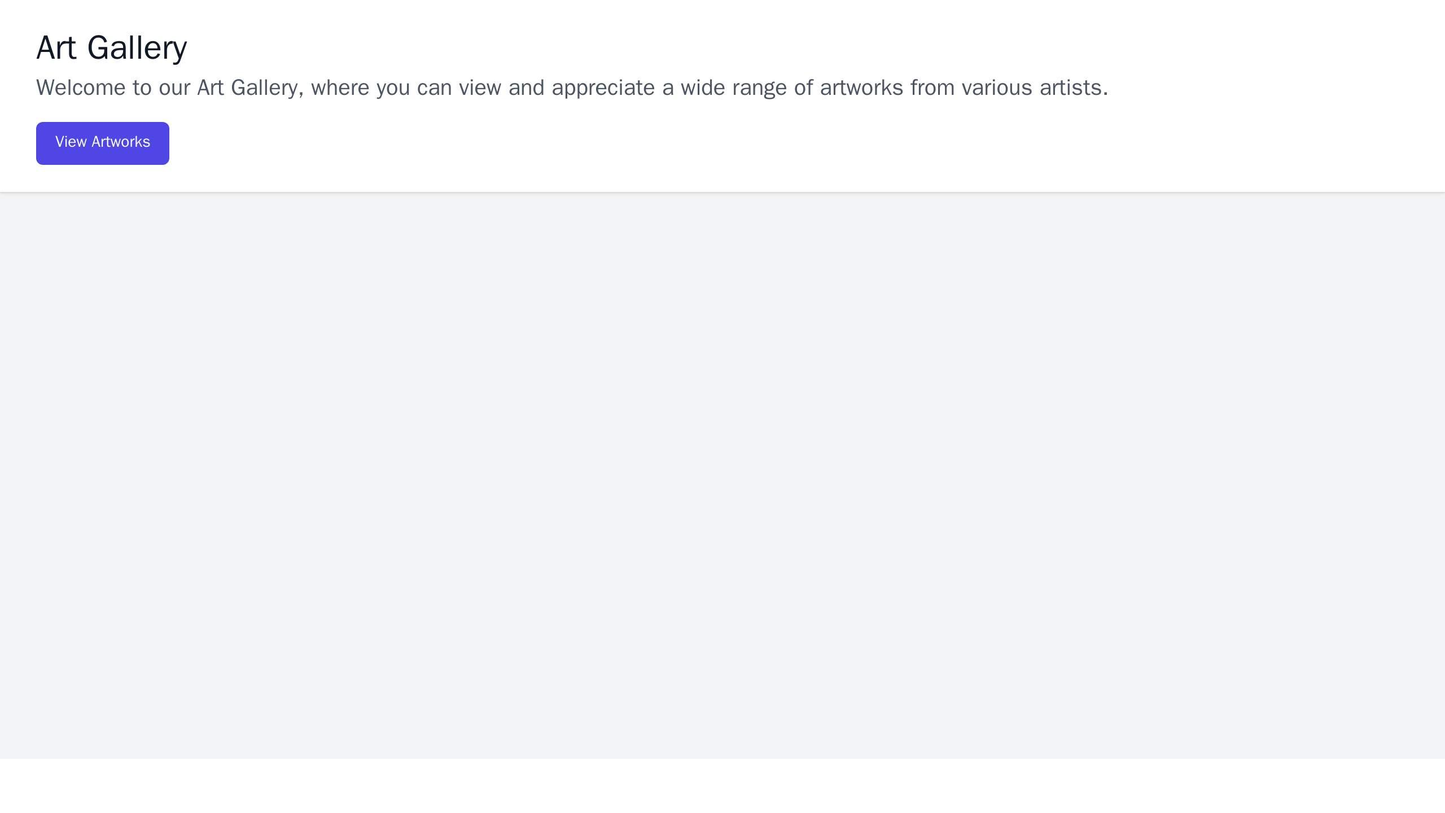This screenshot has width=1445, height=813.
Task: Click the white footer strip
Action: 720,785
